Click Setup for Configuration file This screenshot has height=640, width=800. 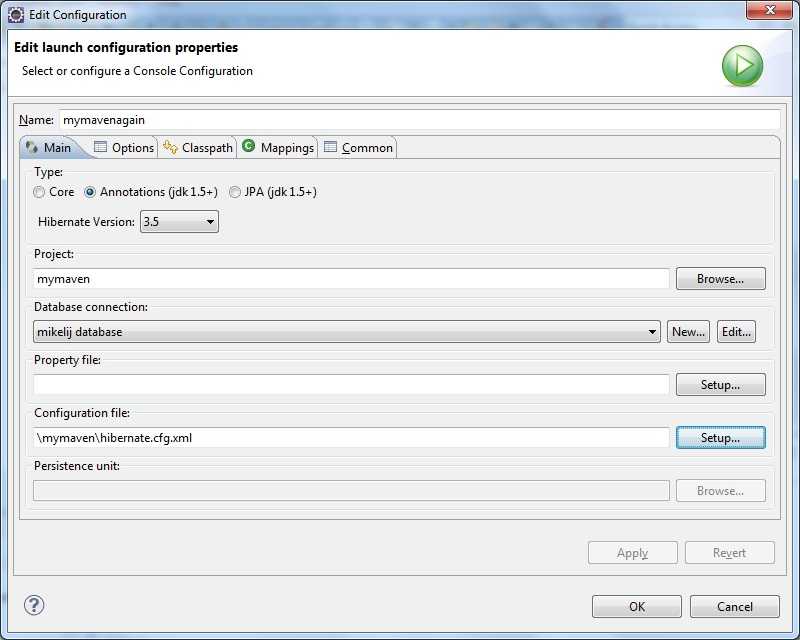tap(720, 438)
